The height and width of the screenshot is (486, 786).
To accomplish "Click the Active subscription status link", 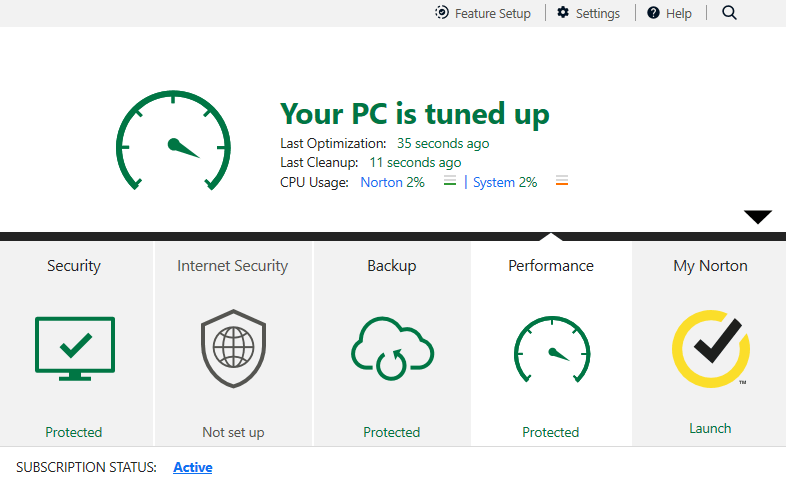I will [192, 467].
